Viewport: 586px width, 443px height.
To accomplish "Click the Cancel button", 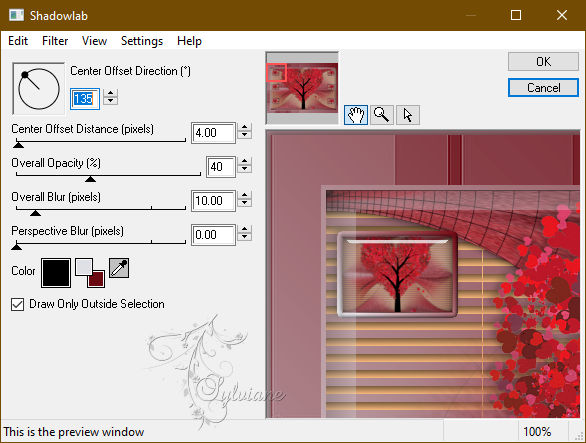I will click(x=543, y=88).
